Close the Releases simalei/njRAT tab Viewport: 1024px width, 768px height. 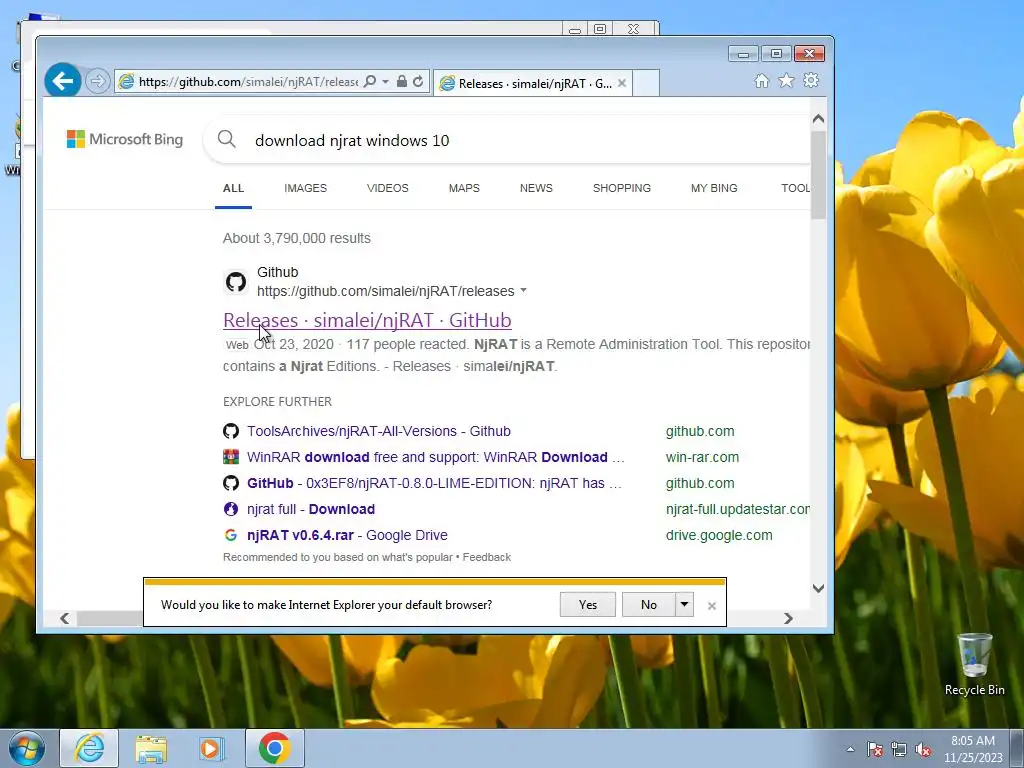[622, 83]
